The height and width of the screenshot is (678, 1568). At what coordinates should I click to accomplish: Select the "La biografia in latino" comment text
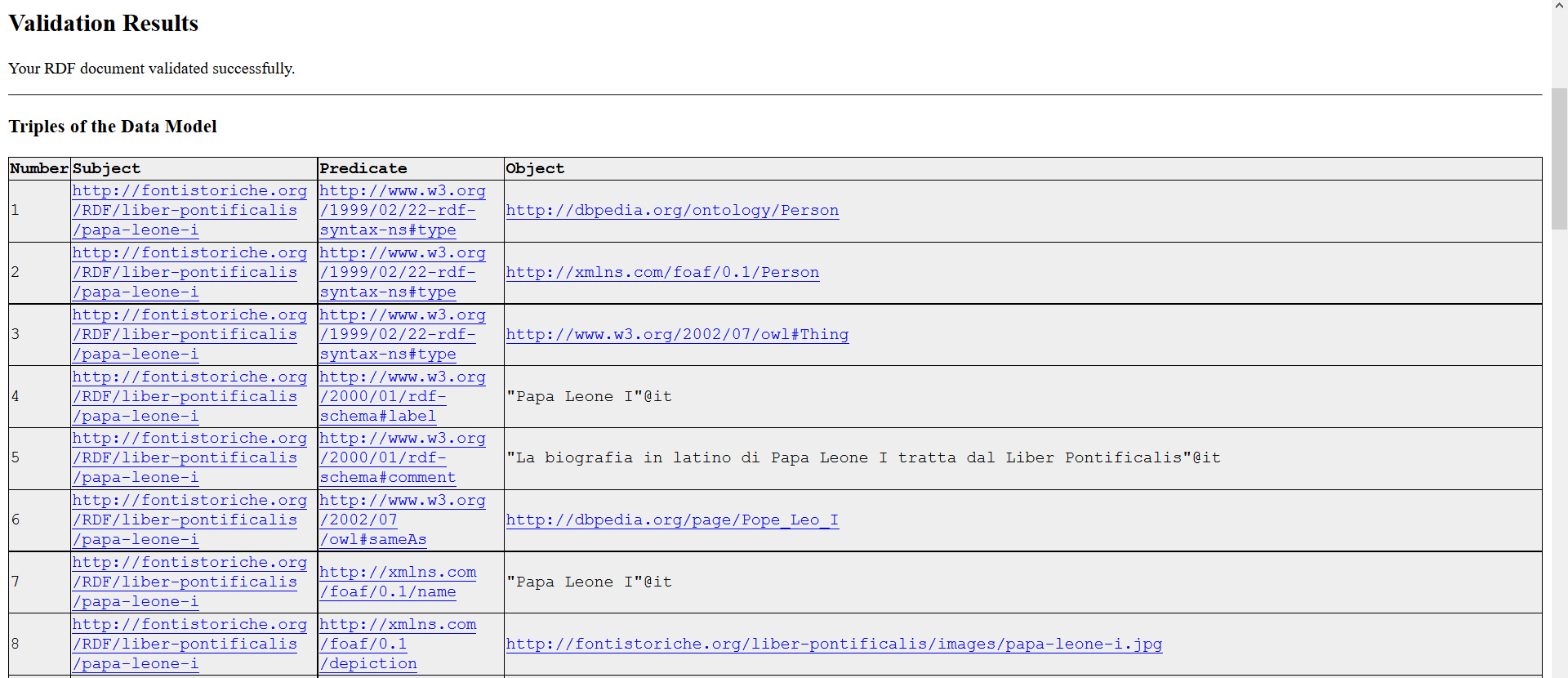click(x=863, y=458)
